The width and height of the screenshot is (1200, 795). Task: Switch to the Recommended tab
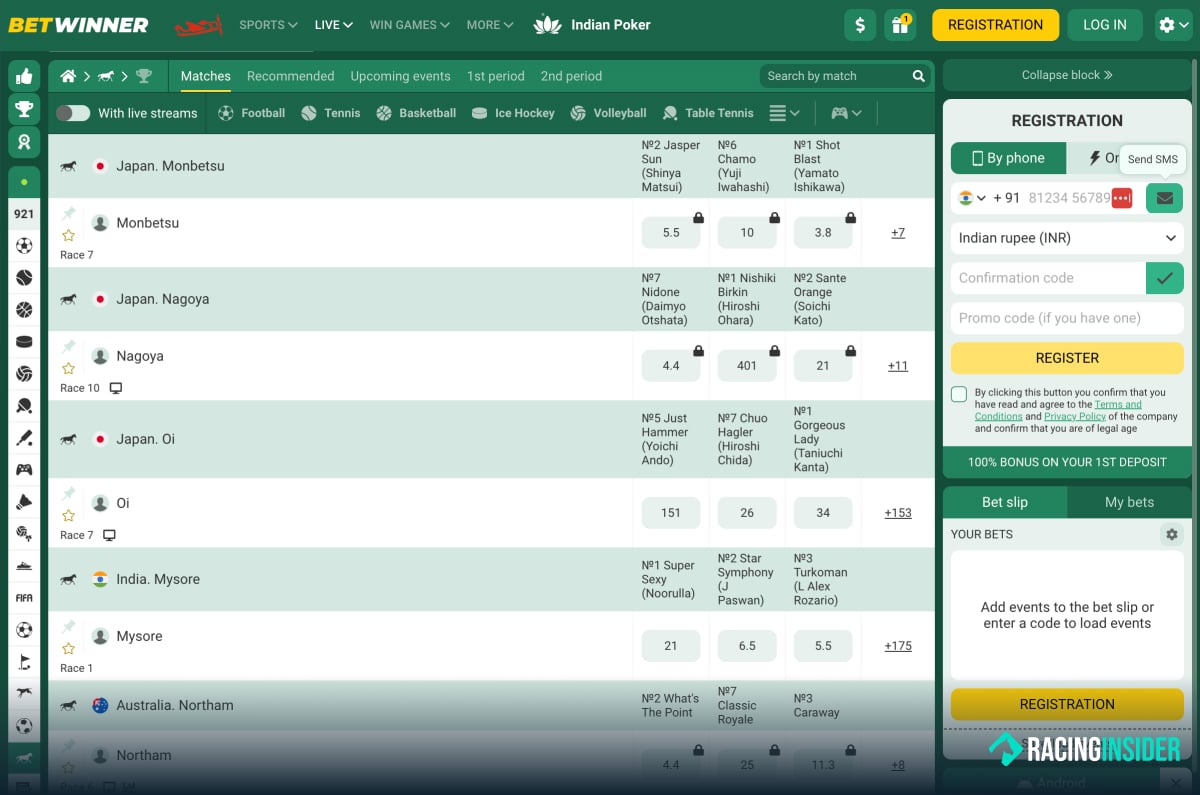coord(291,76)
